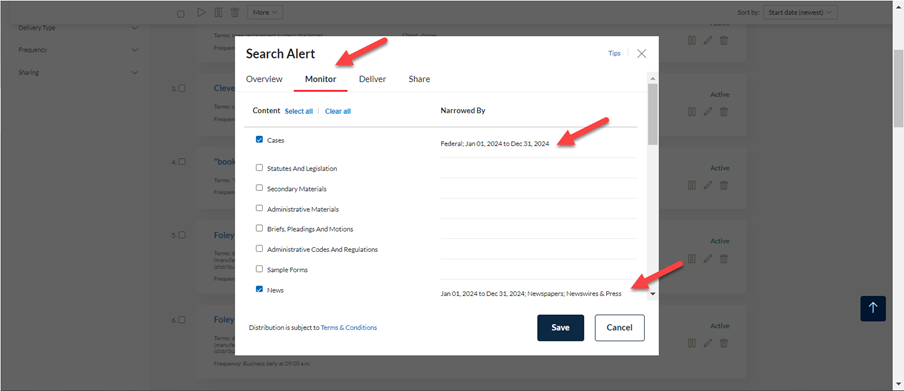Tick the checkbox for alert number 6

click(x=182, y=319)
